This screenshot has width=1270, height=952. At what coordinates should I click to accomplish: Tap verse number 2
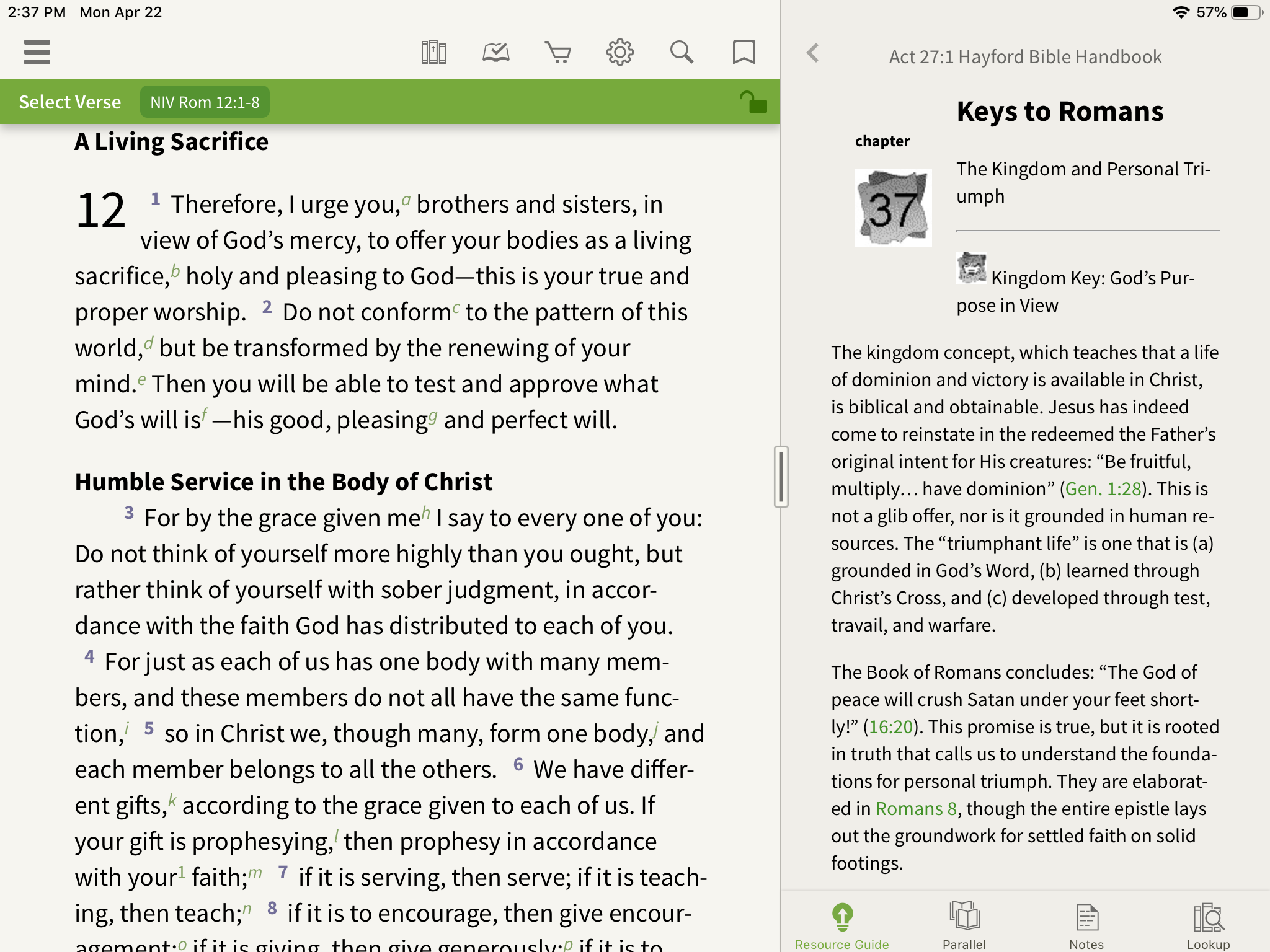tap(267, 307)
